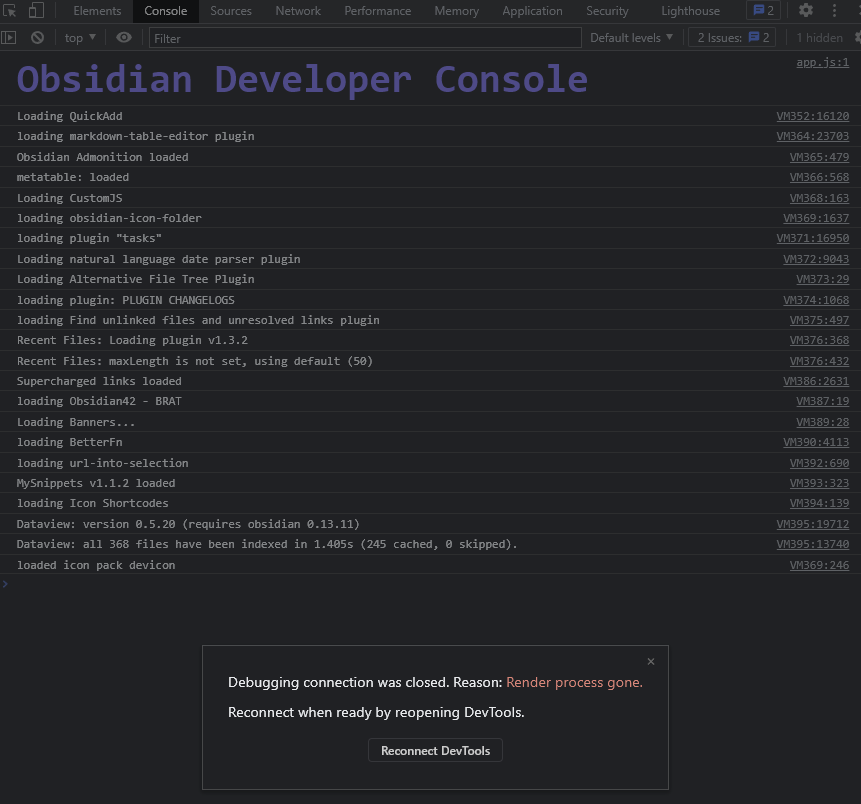861x804 pixels.
Task: Select 'MySnippets v1.1.2 loaded' log message
Action: (x=96, y=483)
